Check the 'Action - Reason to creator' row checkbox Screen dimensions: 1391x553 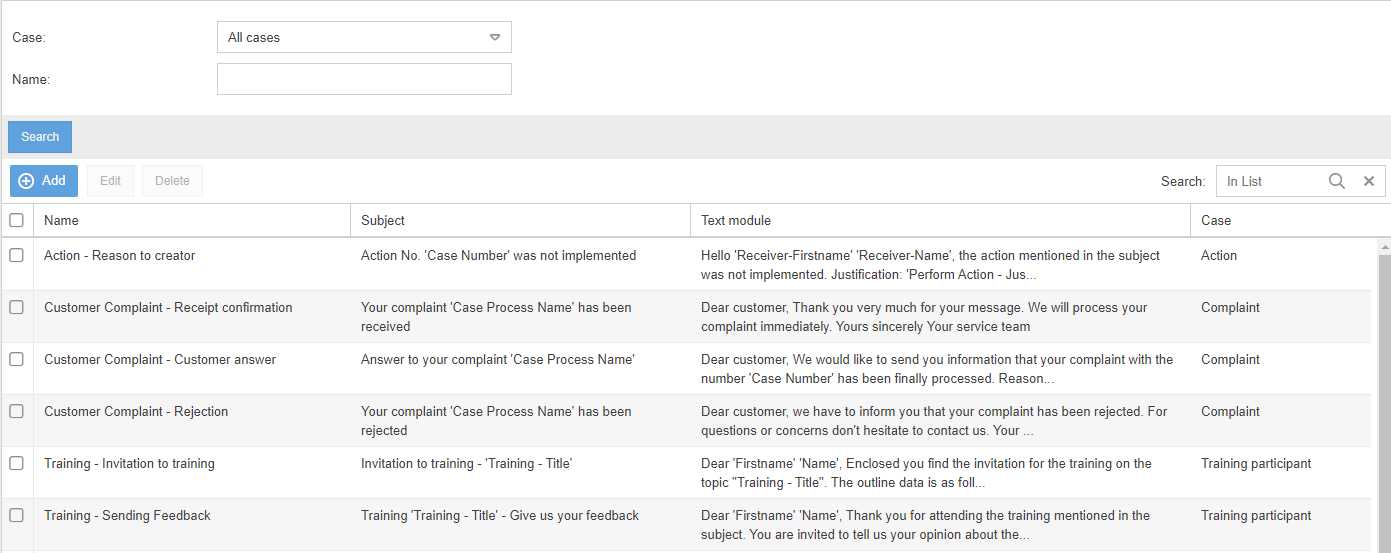pos(17,255)
